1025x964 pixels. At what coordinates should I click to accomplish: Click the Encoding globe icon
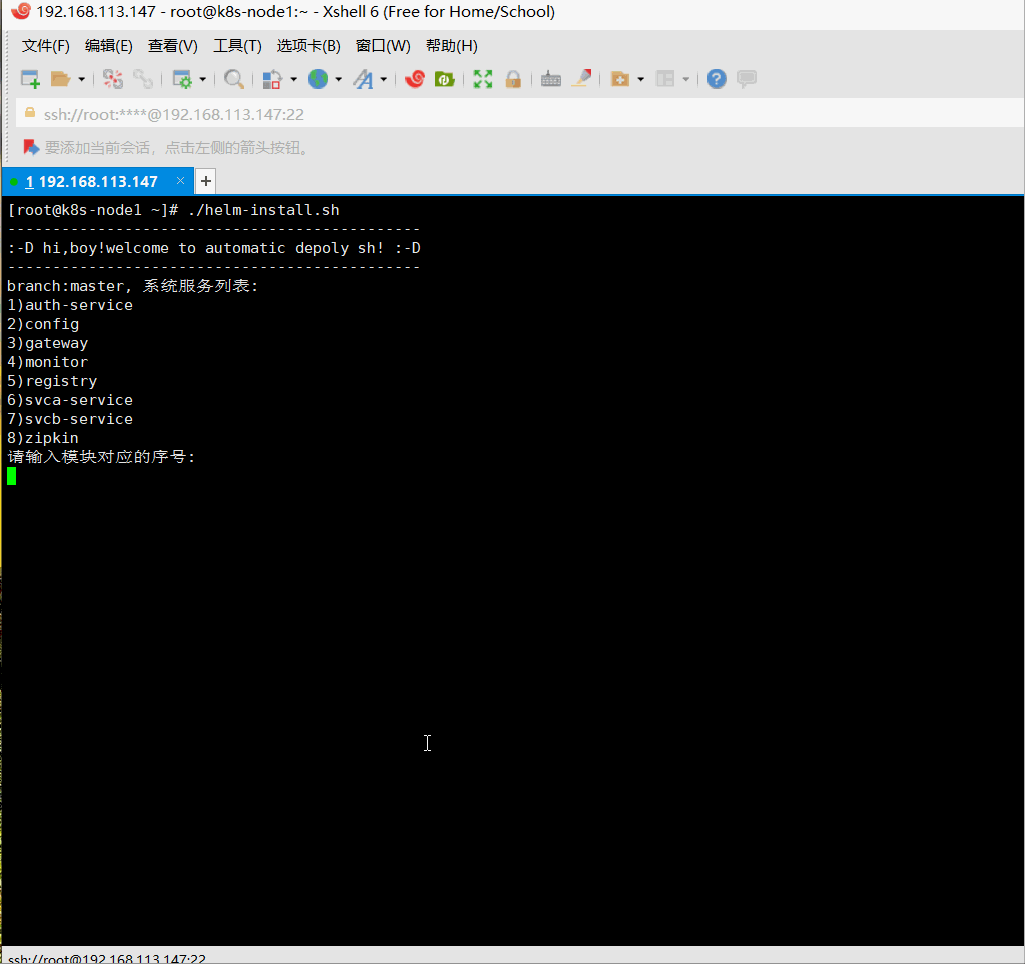point(318,79)
